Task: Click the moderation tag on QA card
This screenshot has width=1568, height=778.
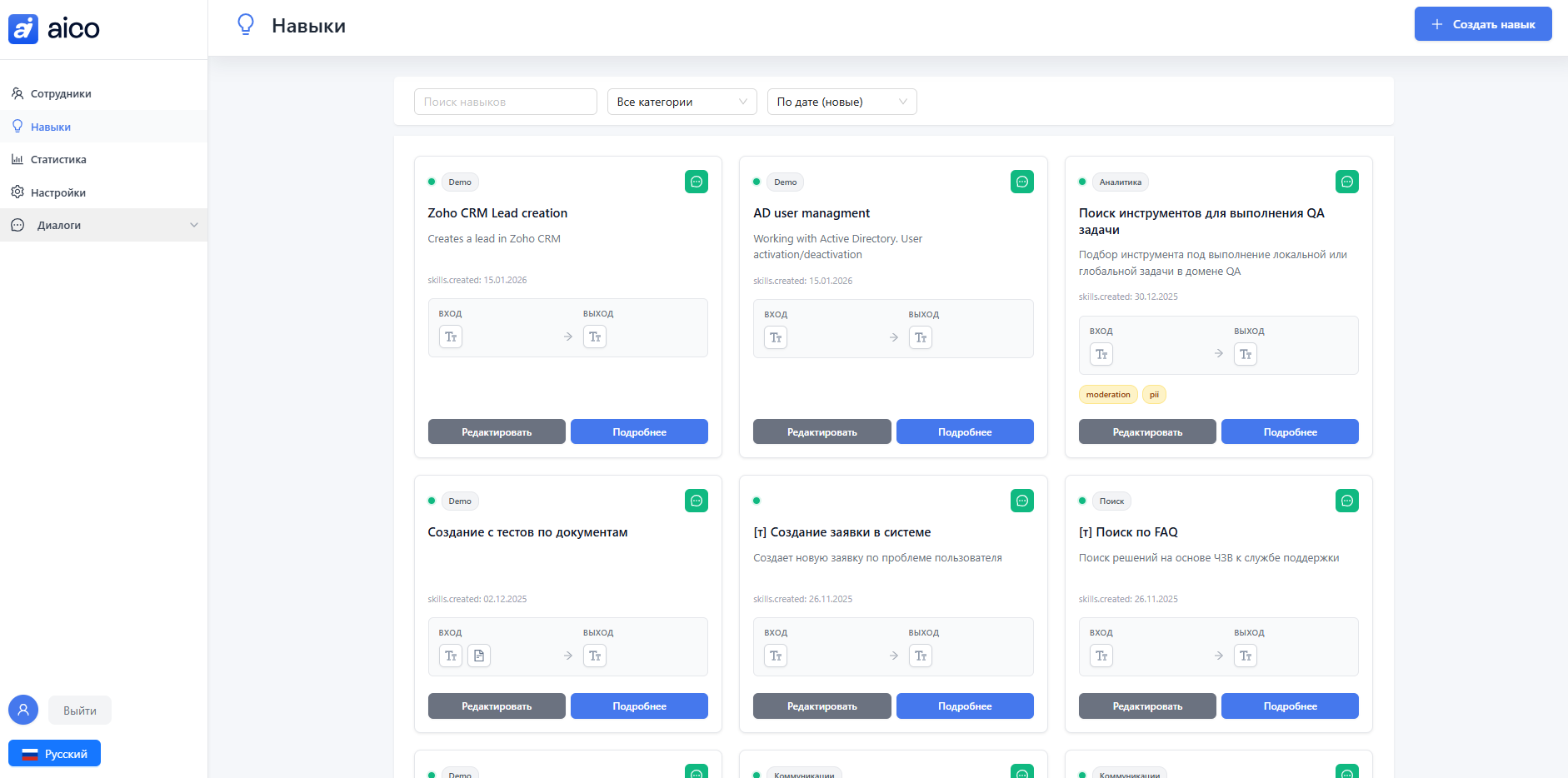Action: [x=1108, y=395]
